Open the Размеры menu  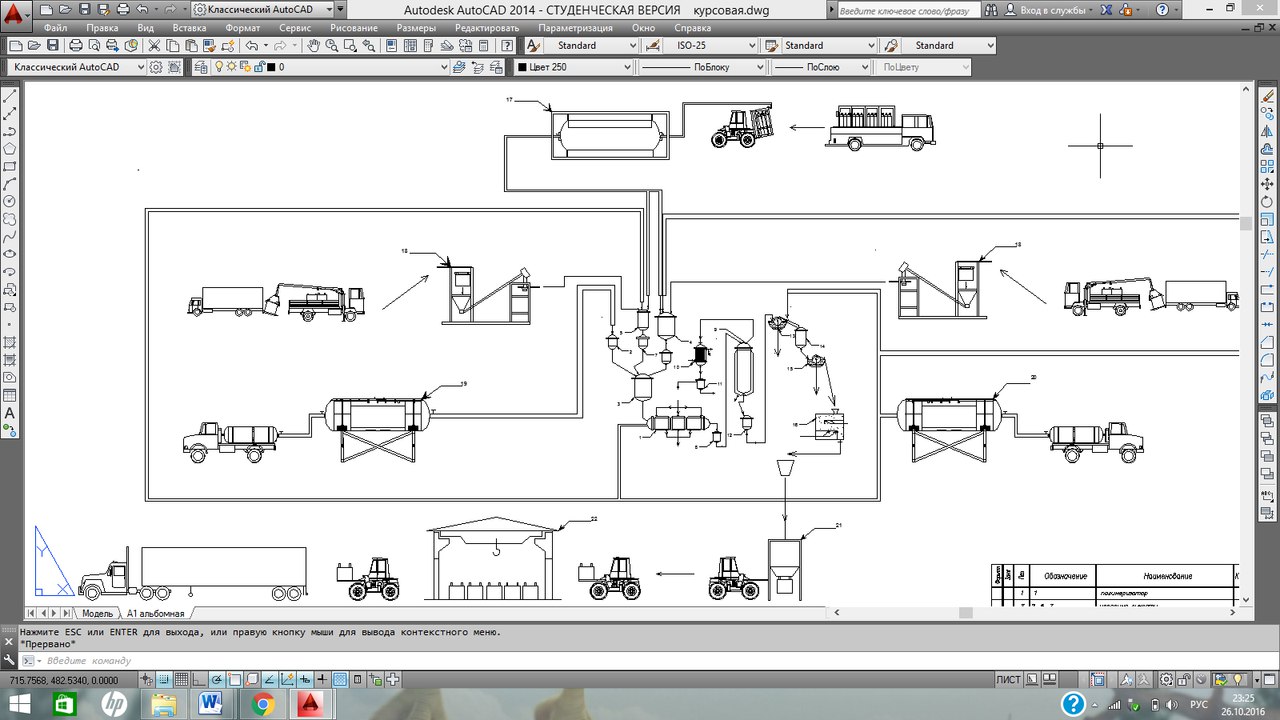pos(414,28)
